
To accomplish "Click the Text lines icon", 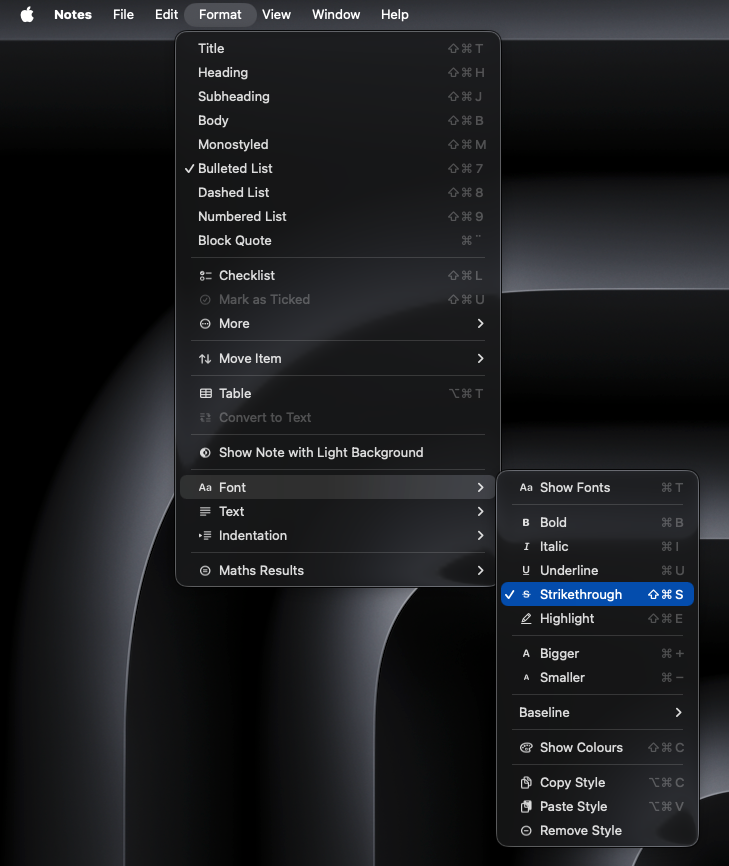I will pos(205,511).
